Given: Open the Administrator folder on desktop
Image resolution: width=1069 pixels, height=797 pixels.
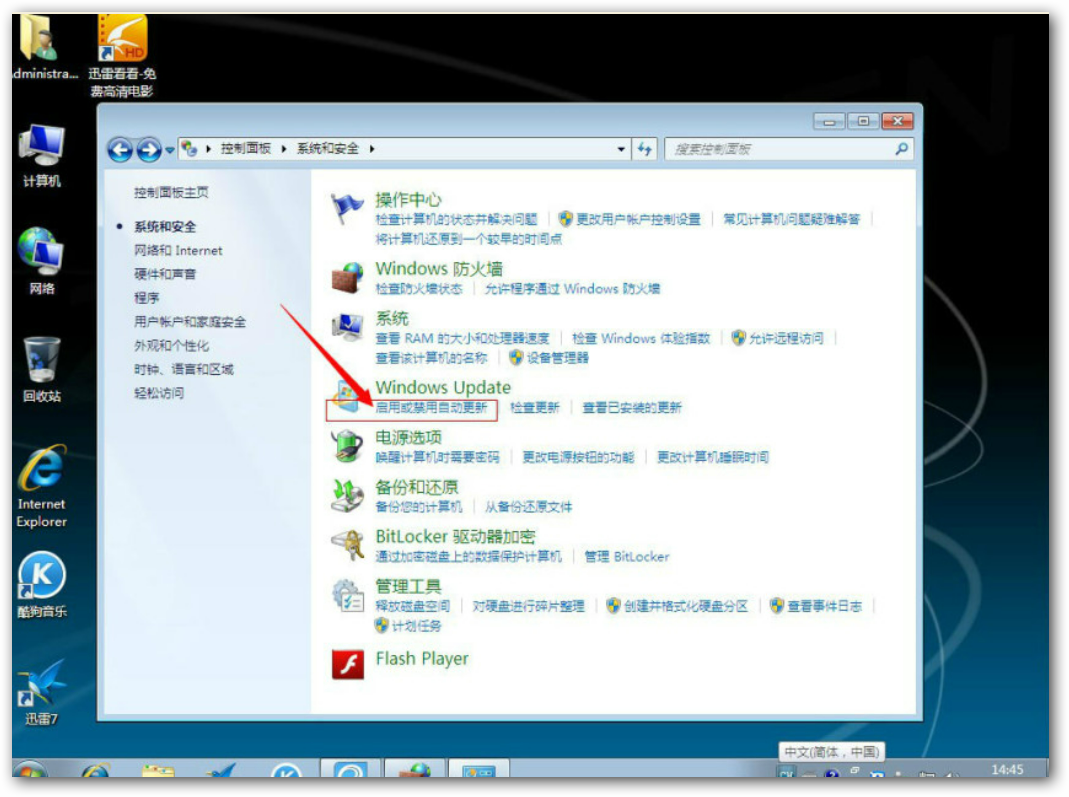Looking at the screenshot, I should tap(42, 47).
